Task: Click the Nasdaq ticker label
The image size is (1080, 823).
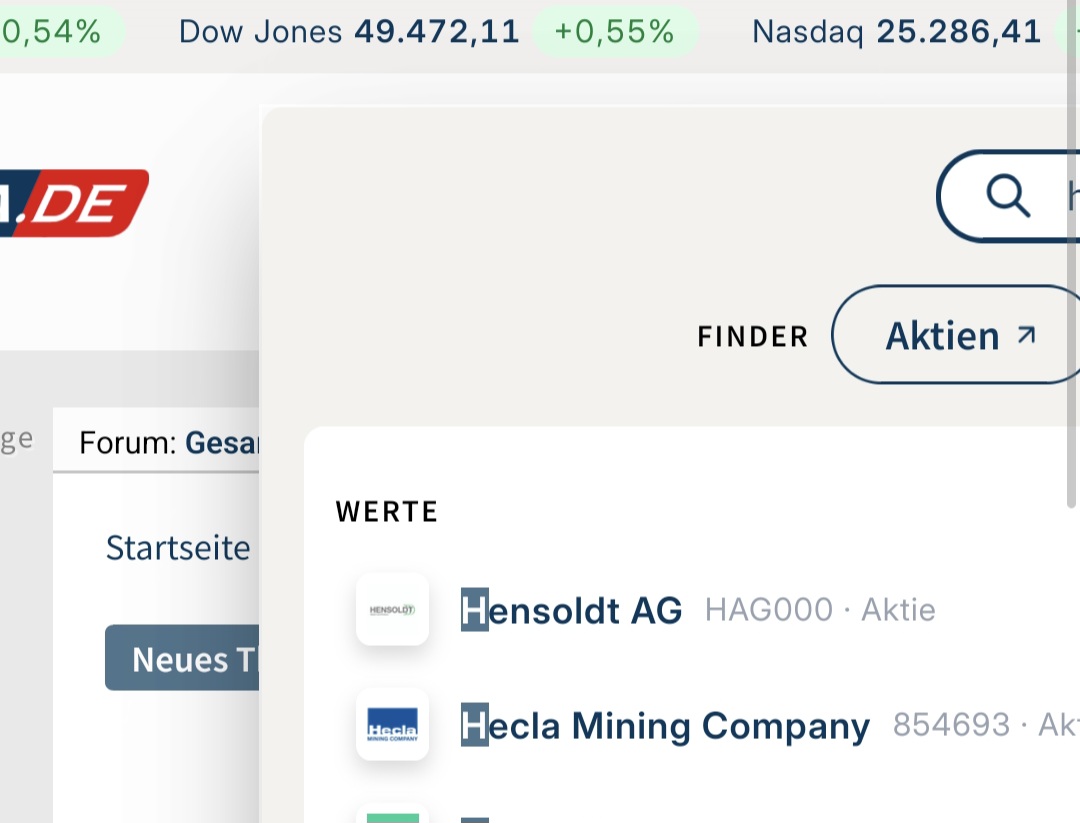Action: click(x=809, y=32)
